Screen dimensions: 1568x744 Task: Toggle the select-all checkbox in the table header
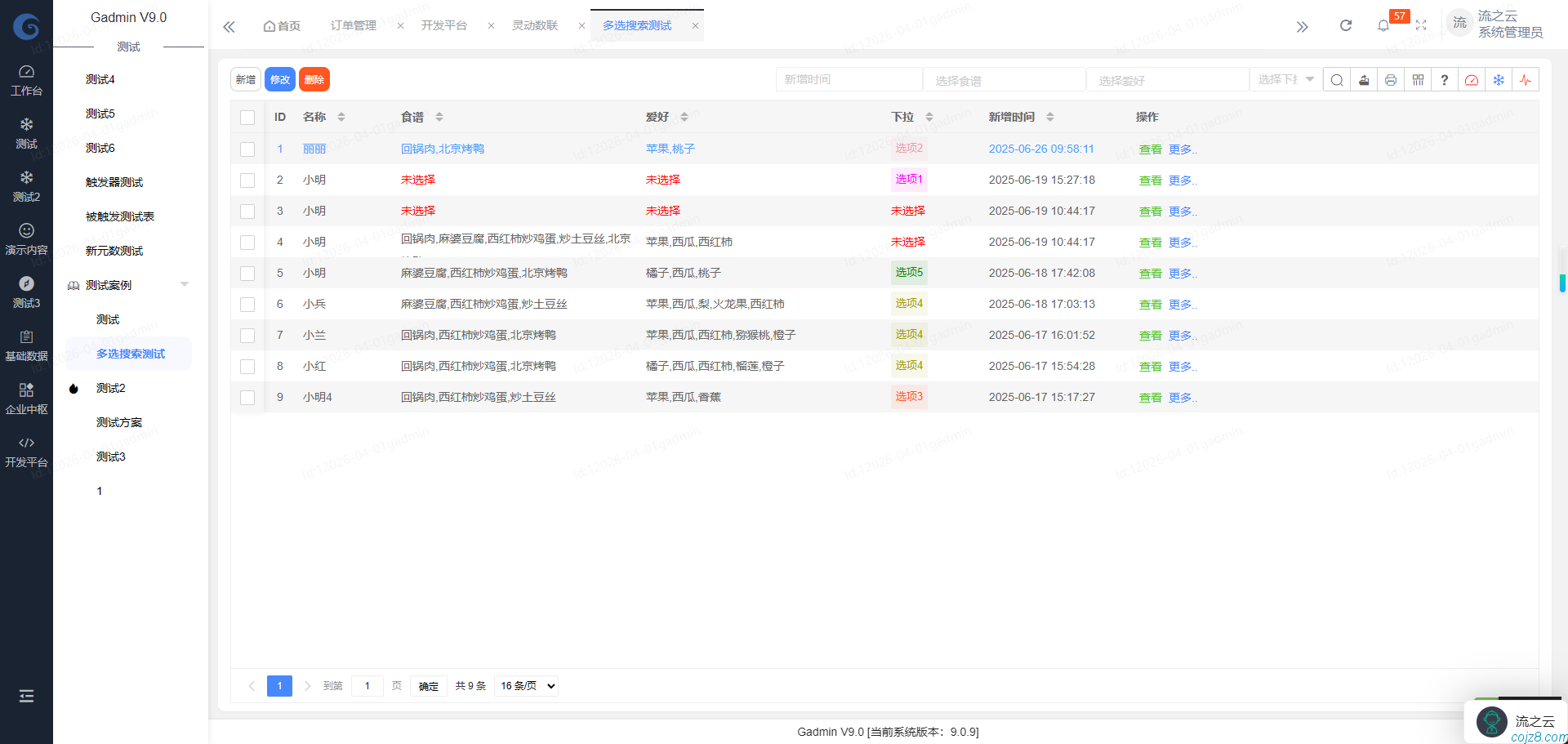pyautogui.click(x=247, y=117)
